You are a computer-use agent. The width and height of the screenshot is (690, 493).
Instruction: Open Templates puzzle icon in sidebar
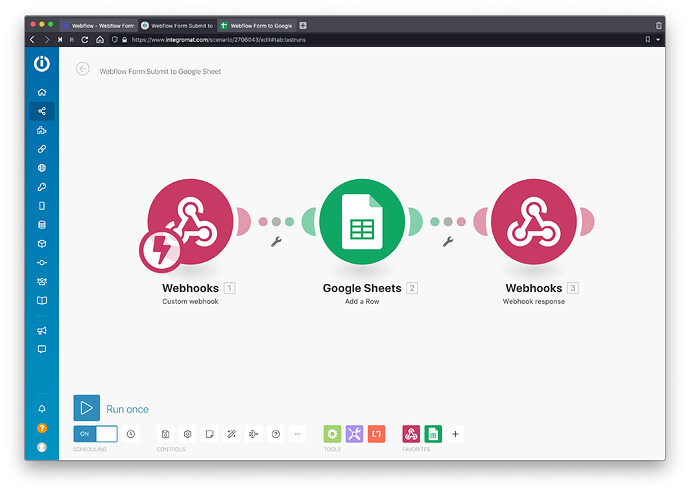[42, 130]
